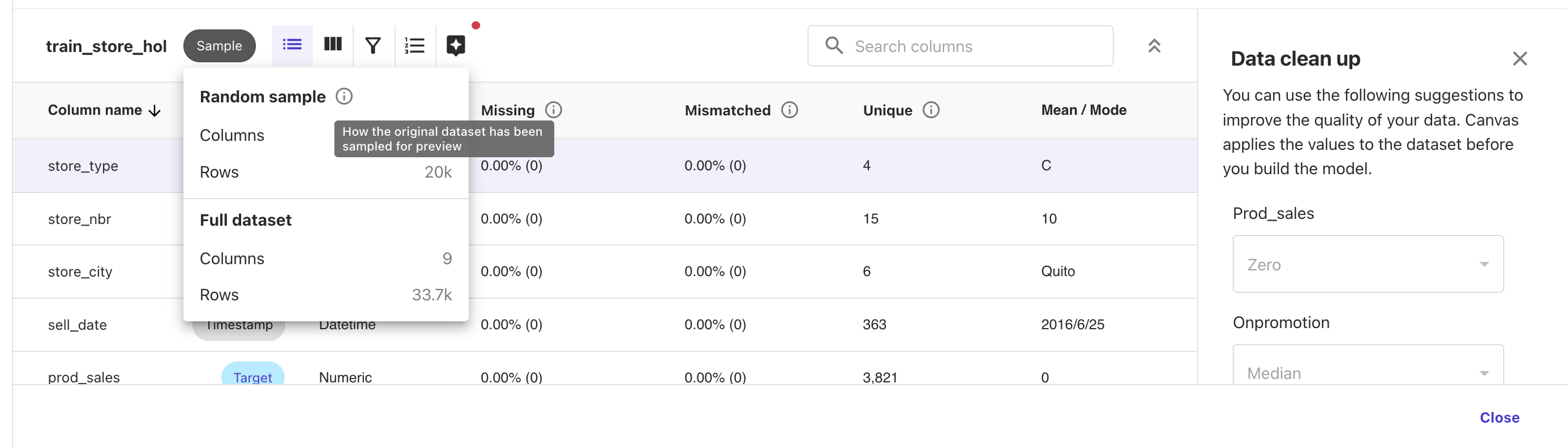Click info icon beside Missing header

coord(553,110)
